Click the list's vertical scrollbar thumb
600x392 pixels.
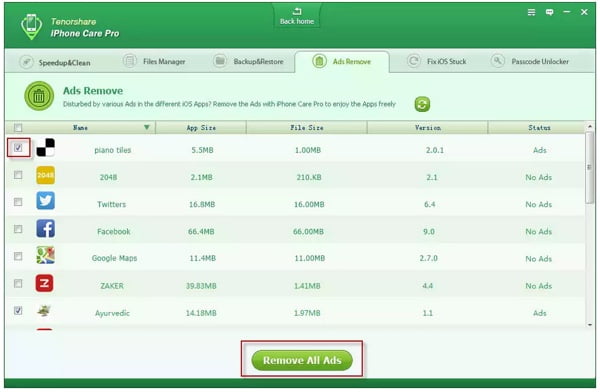589,167
